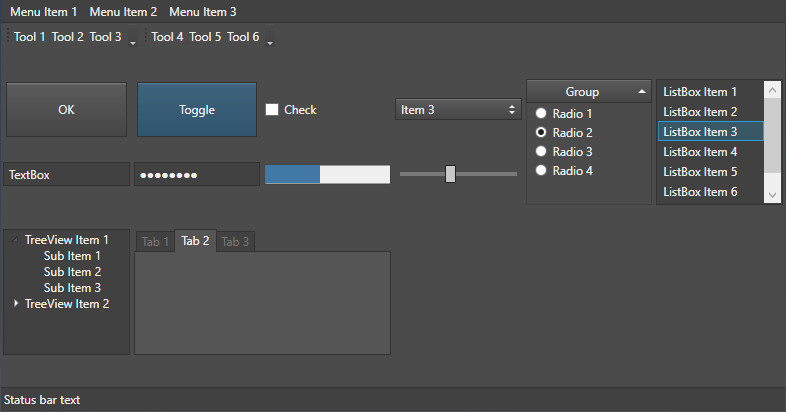Enable the Check checkbox
Screen dimensions: 786x412
click(x=272, y=109)
